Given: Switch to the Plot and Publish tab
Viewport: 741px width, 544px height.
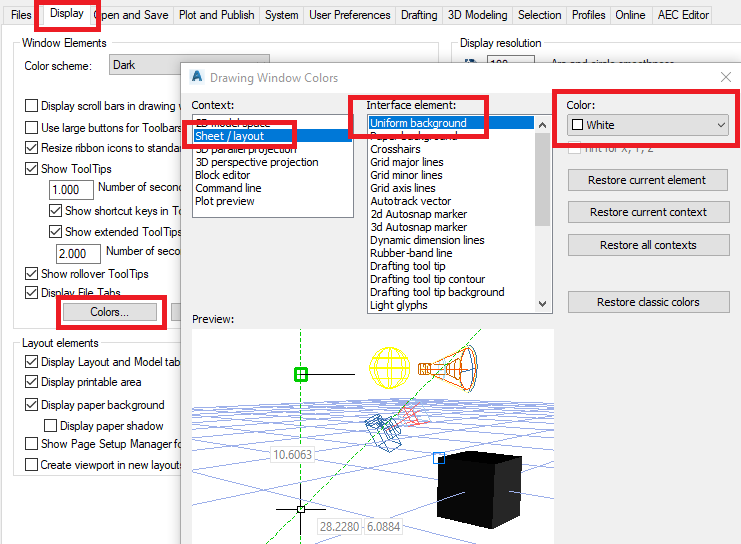Looking at the screenshot, I should (x=216, y=15).
